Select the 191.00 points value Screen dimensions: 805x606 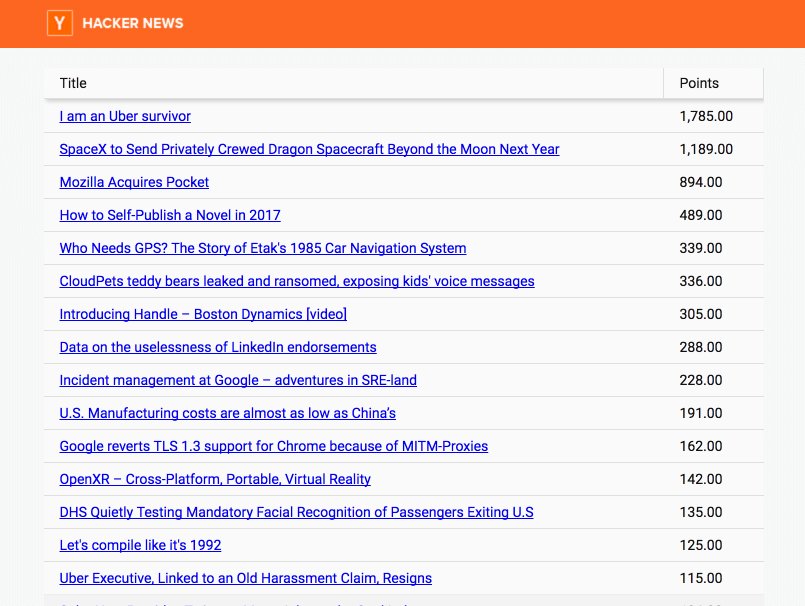[x=701, y=413]
